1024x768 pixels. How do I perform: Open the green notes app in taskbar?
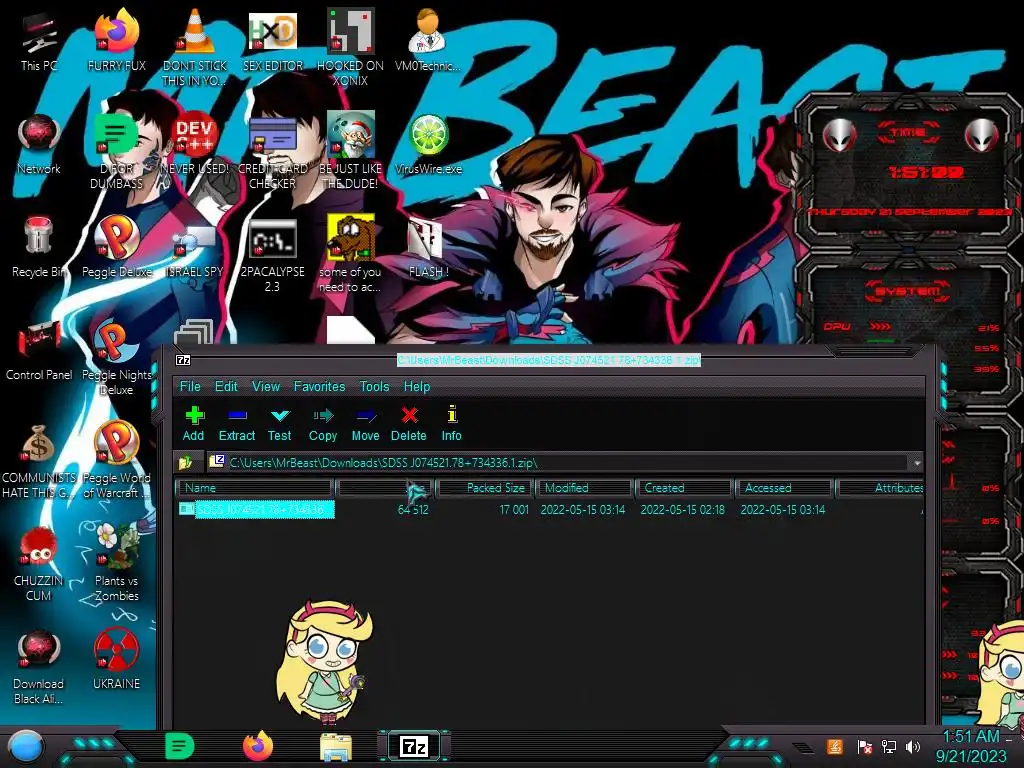click(180, 746)
